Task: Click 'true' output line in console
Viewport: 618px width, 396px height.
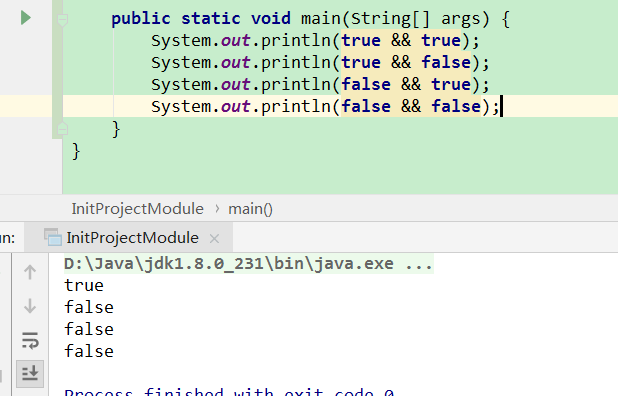Action: pyautogui.click(x=84, y=285)
